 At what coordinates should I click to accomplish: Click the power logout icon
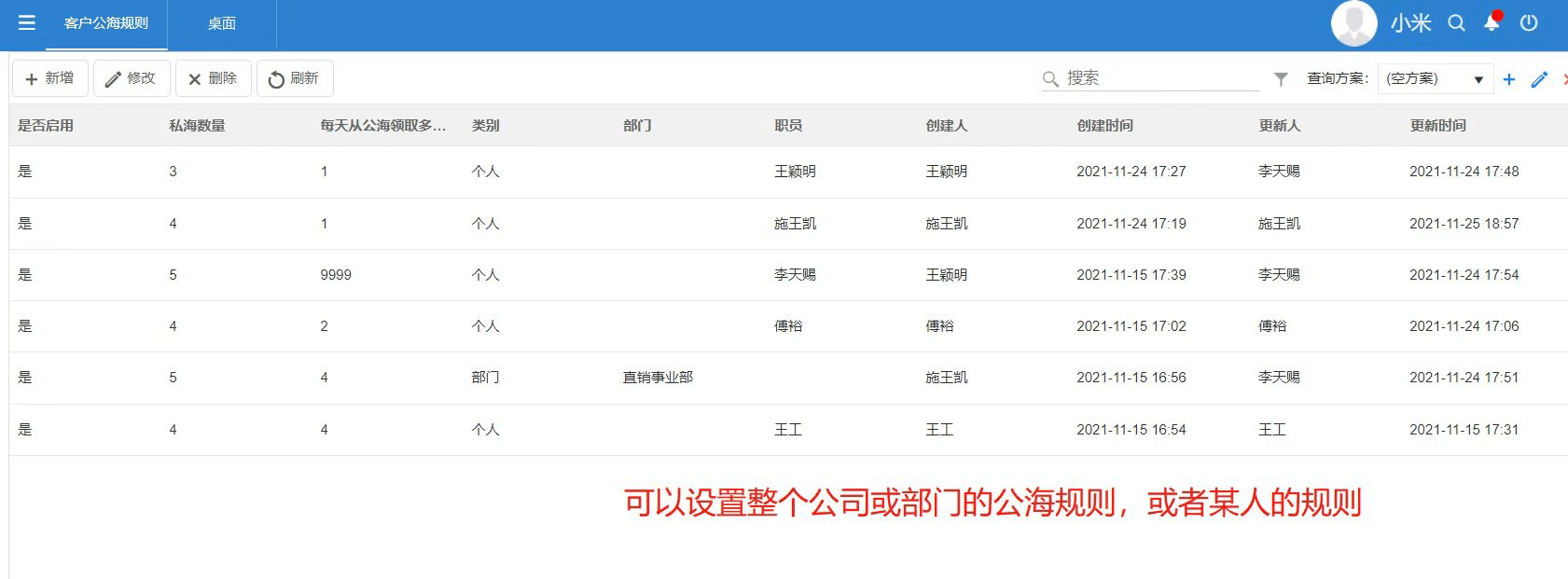1529,23
